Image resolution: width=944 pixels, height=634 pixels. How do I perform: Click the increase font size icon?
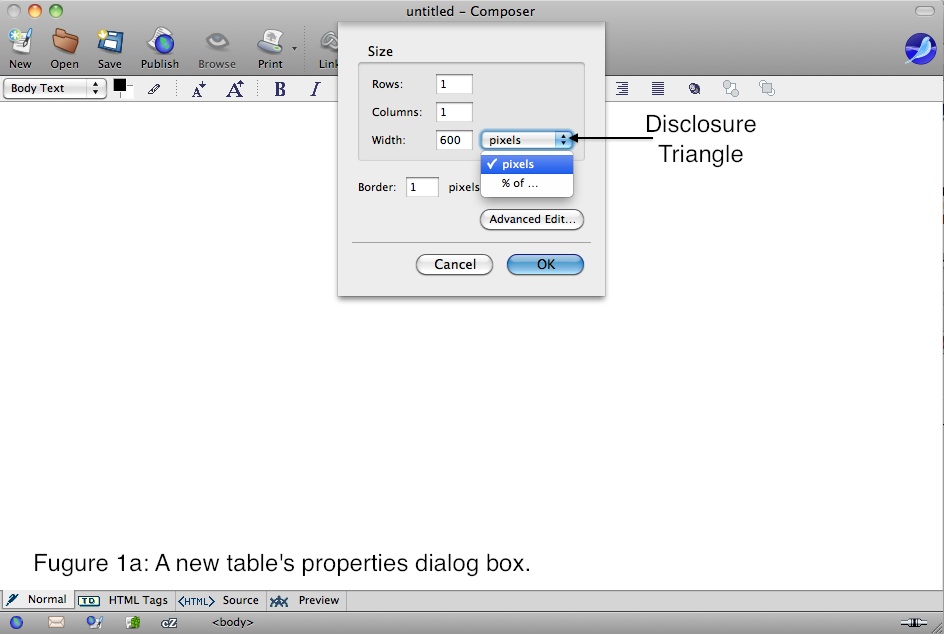pyautogui.click(x=235, y=89)
